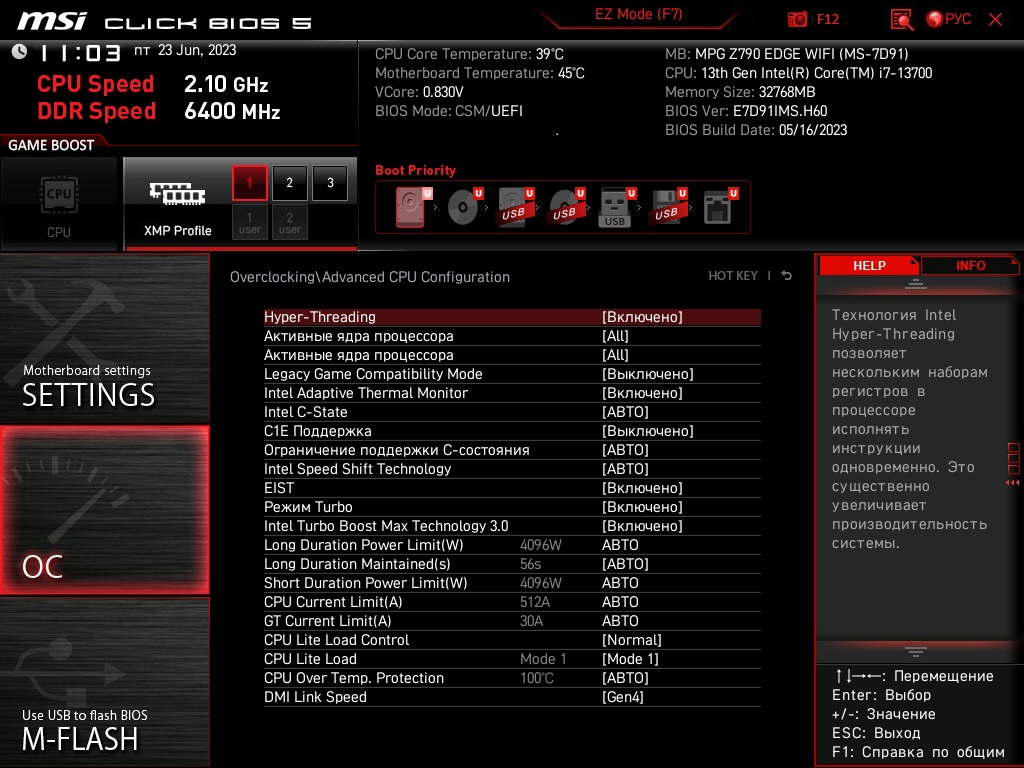Select the USB floppy boot device icon
The image size is (1024, 768).
click(x=667, y=206)
